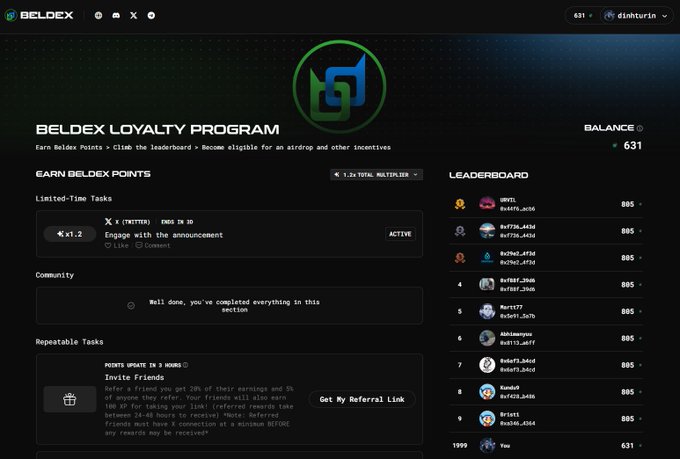Click Martt77's avatar
This screenshot has height=459, width=680.
(x=487, y=311)
